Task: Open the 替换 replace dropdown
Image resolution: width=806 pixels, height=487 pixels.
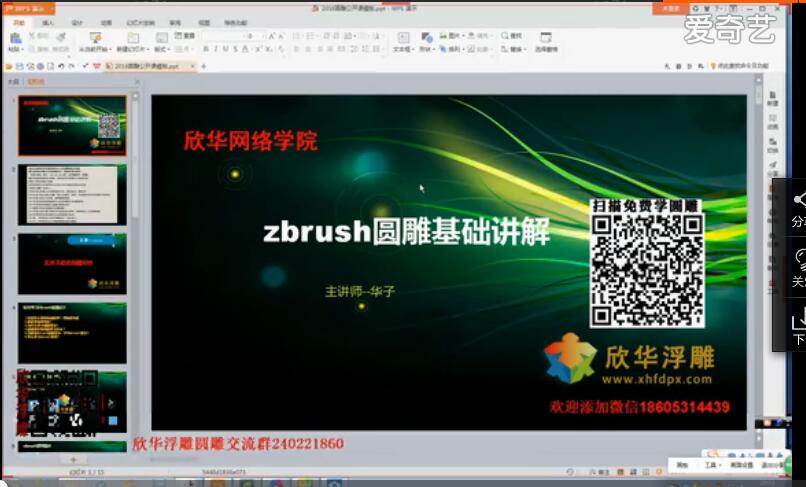Action: pyautogui.click(x=514, y=49)
